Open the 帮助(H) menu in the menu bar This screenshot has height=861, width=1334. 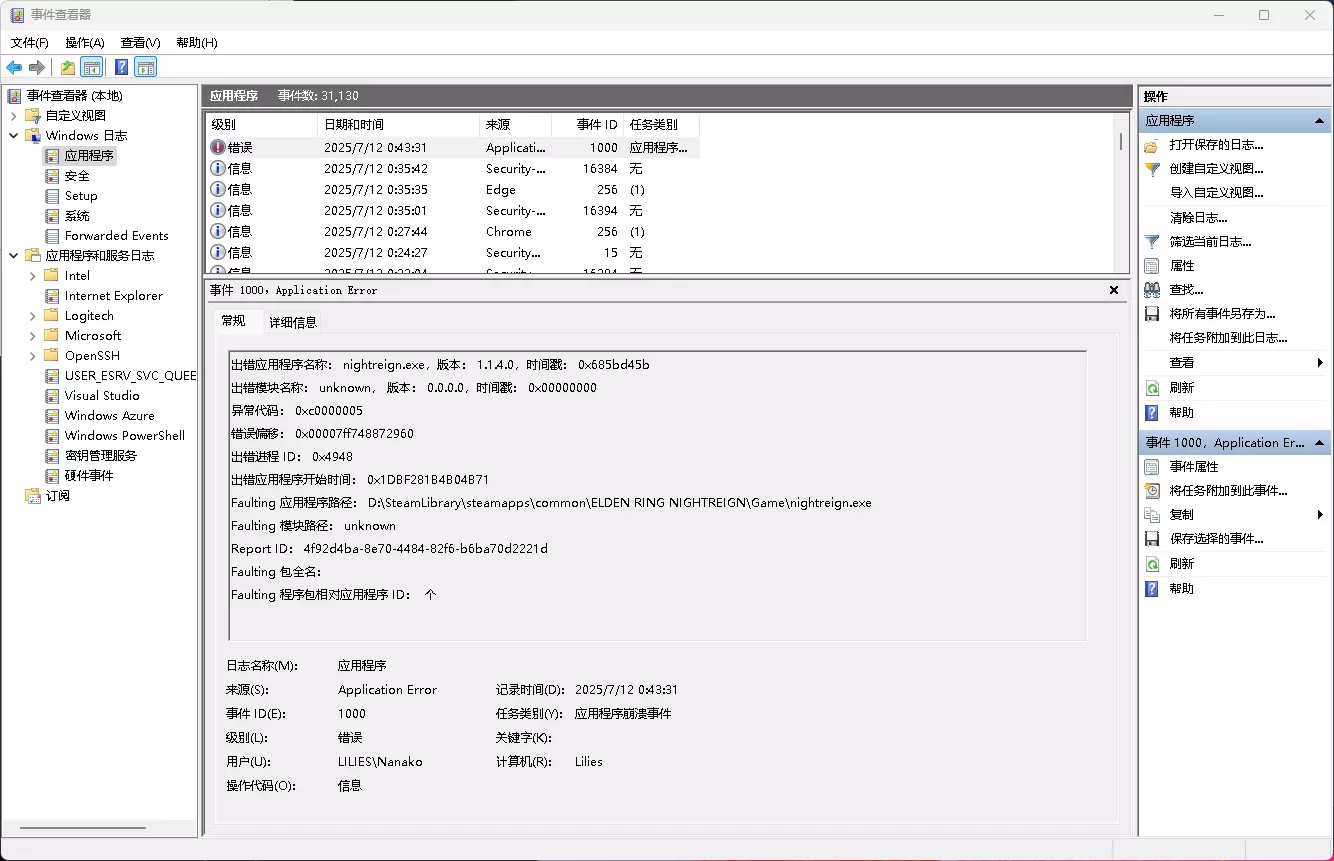(x=196, y=43)
